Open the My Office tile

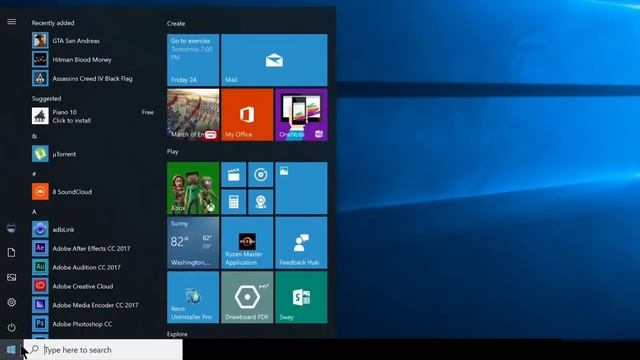247,115
